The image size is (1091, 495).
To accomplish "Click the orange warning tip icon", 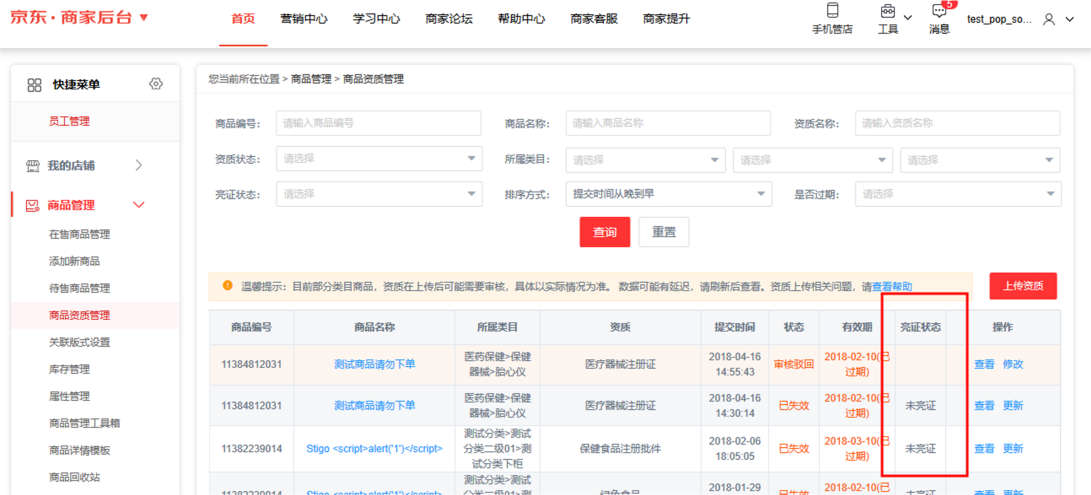I will point(227,286).
